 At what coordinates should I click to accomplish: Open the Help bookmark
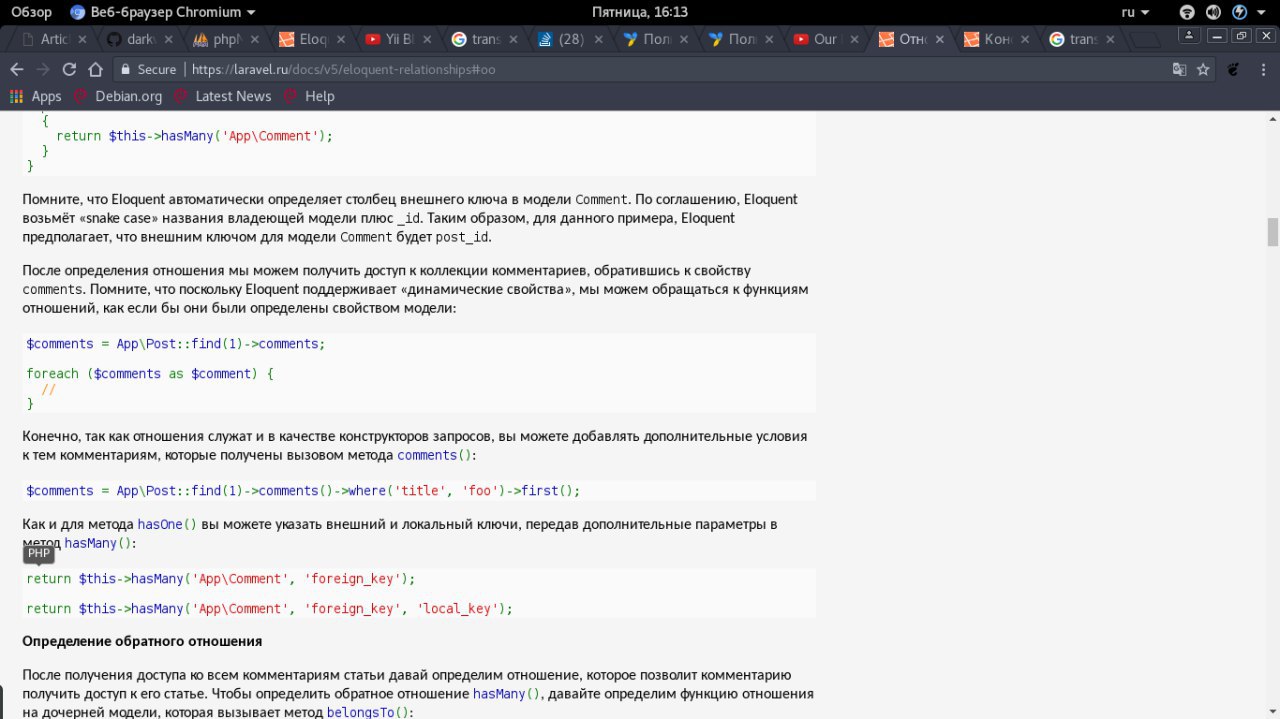308,96
